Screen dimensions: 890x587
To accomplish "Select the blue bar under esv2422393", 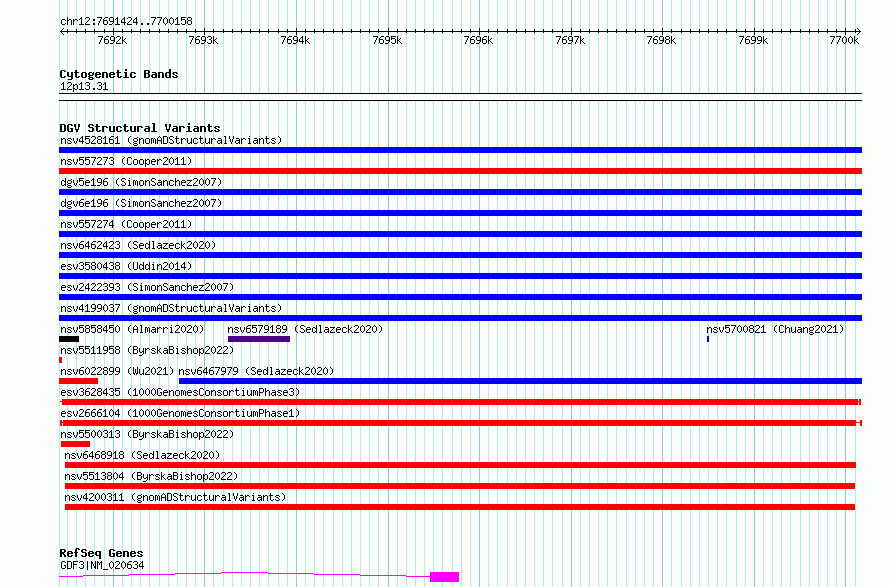I will pos(460,297).
